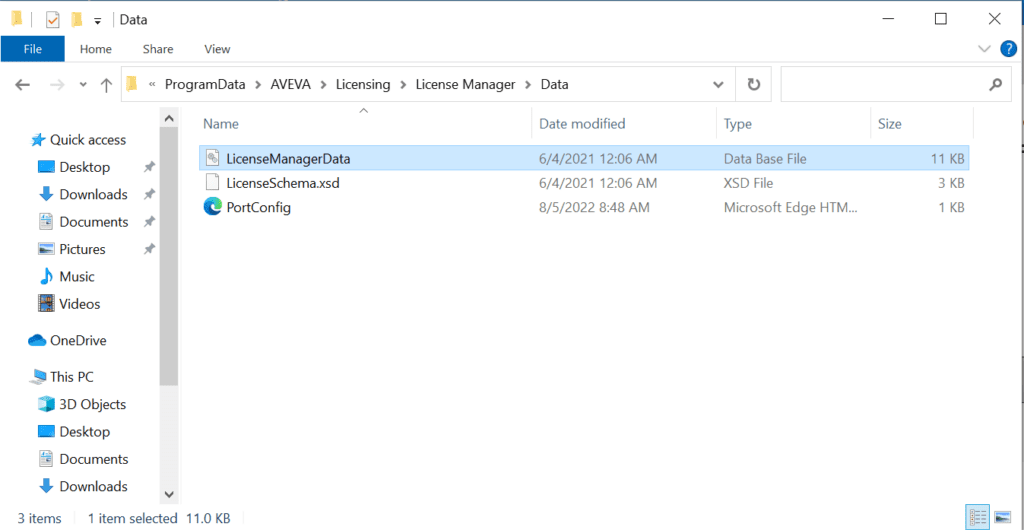Switch to the View ribbon tab

coord(217,49)
